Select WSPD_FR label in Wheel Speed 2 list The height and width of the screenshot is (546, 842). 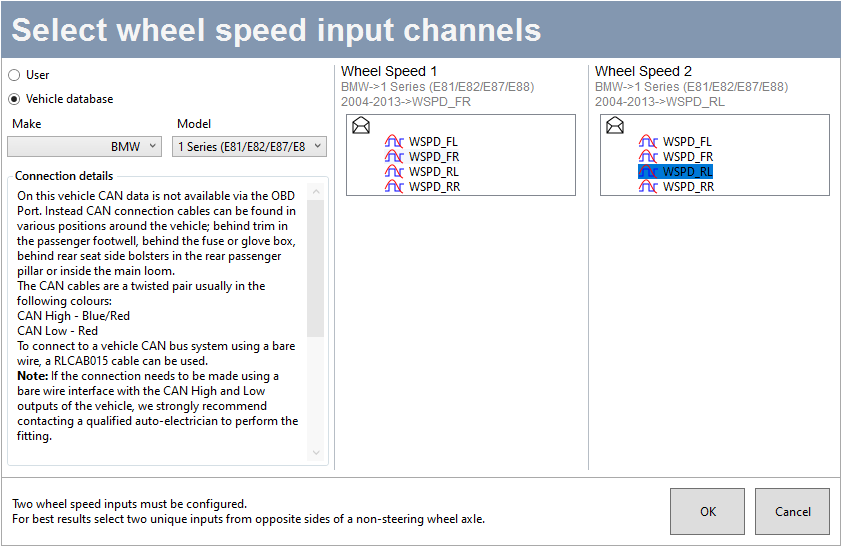tap(688, 157)
